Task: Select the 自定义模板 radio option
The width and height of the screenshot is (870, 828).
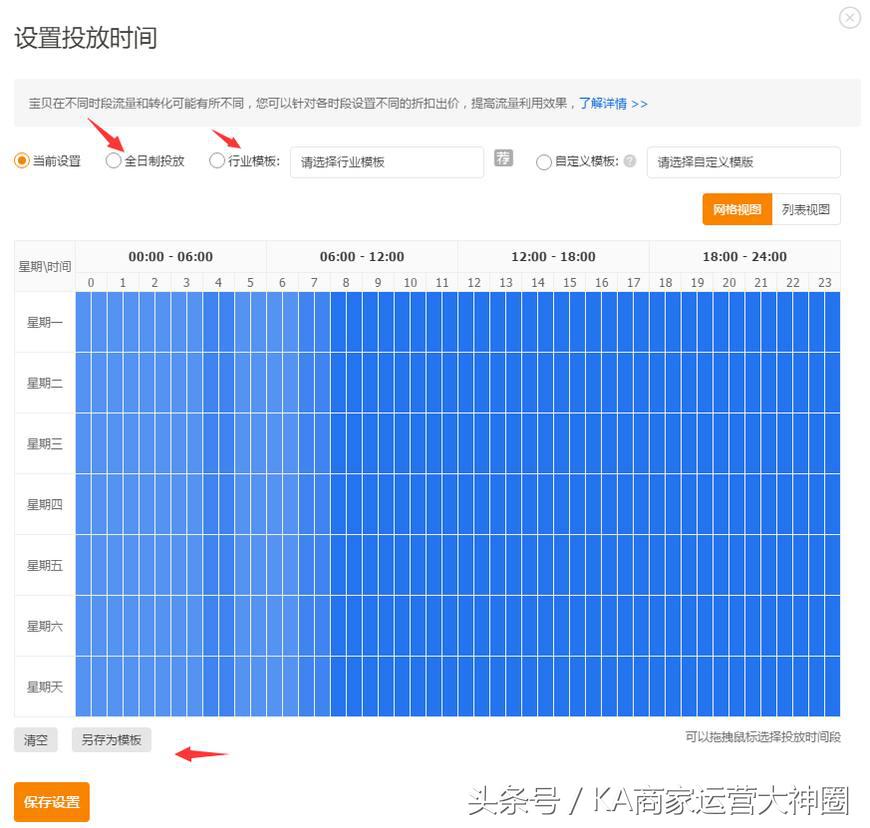Action: click(544, 162)
